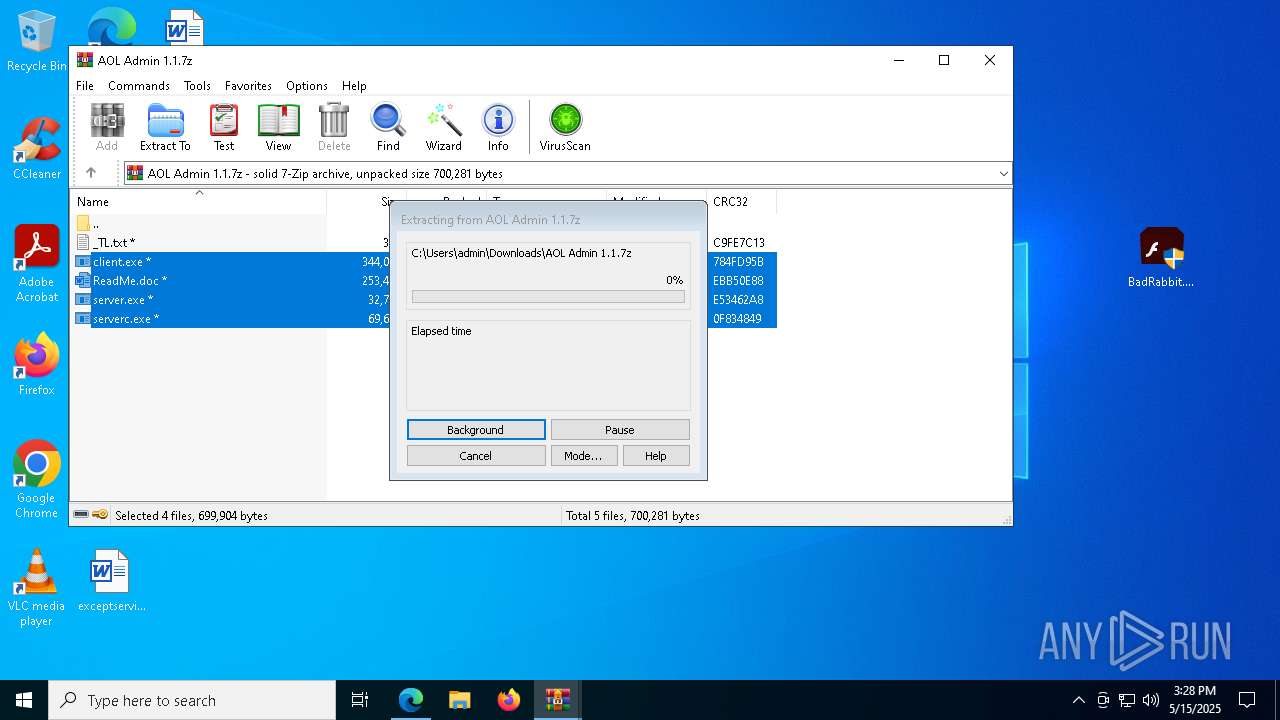Show archive Info icon
The height and width of the screenshot is (720, 1280).
pos(498,127)
